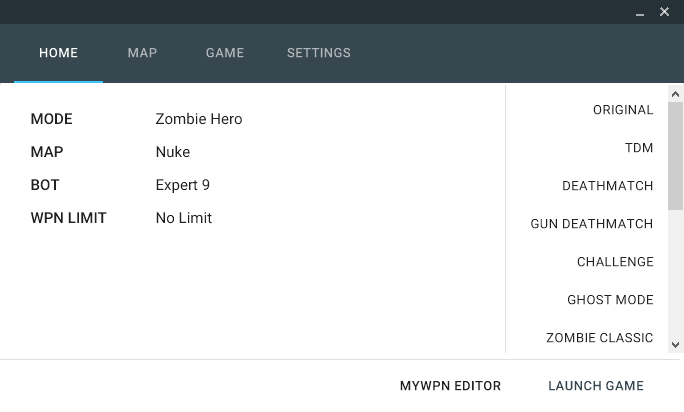Open the MYWPN EDITOR
This screenshot has height=412, width=684.
[450, 386]
